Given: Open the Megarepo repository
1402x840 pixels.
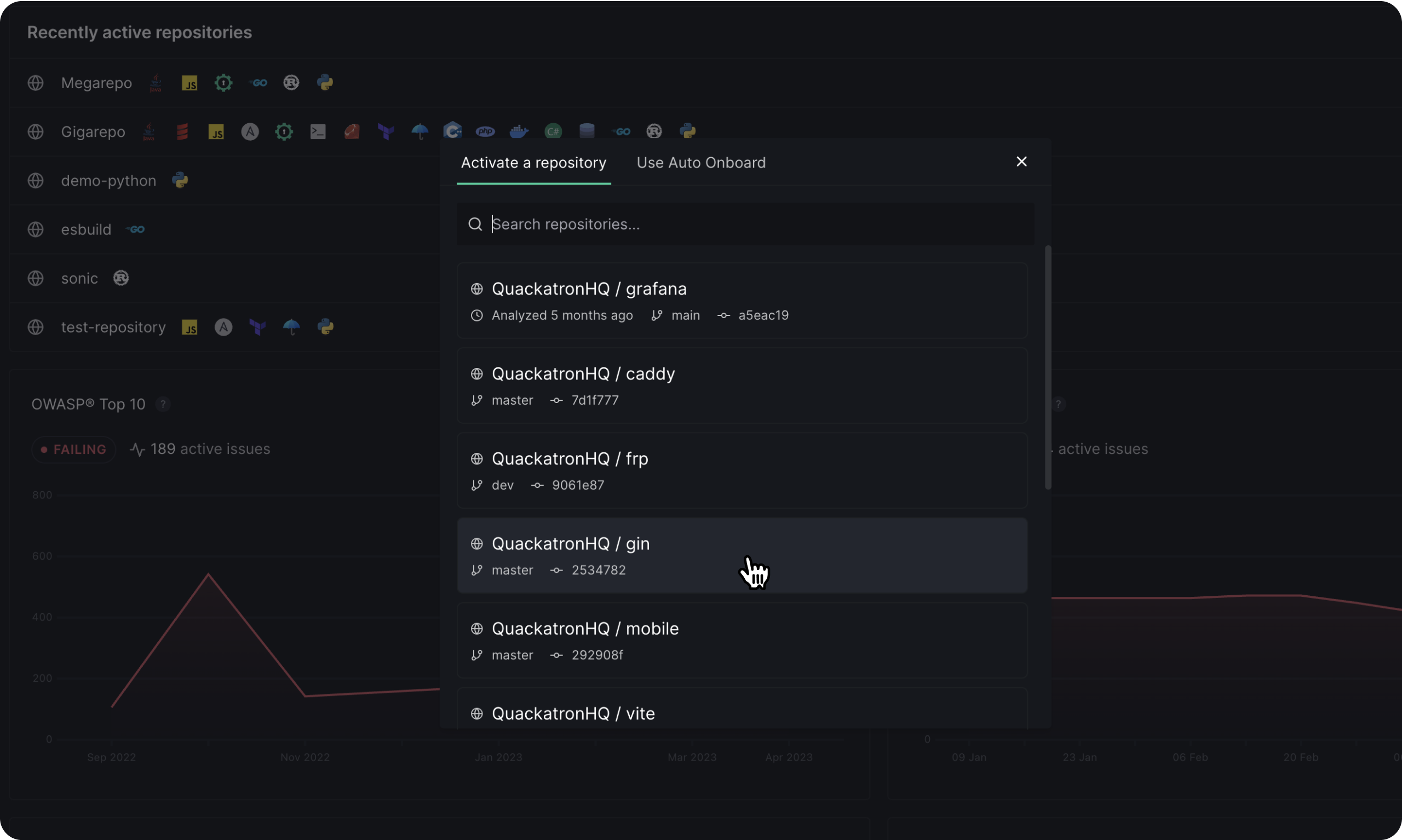Looking at the screenshot, I should (96, 83).
